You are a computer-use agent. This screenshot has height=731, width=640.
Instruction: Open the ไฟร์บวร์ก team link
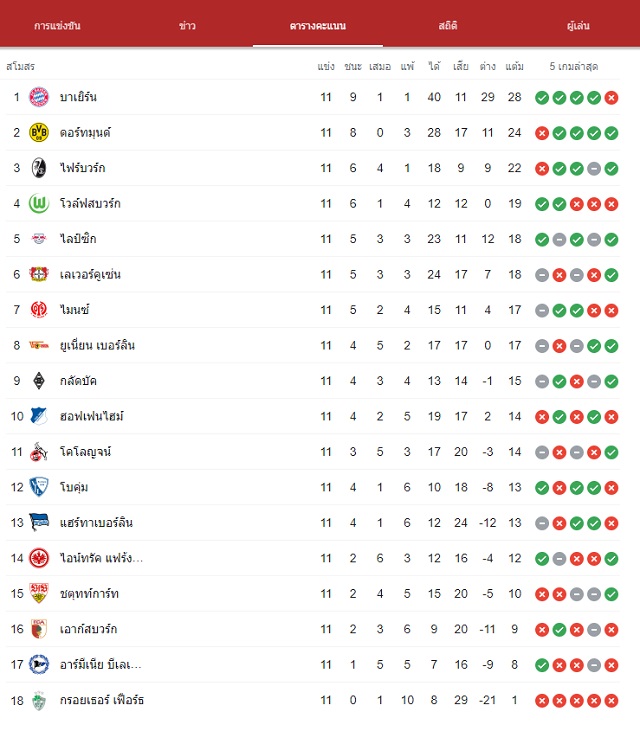click(x=83, y=168)
